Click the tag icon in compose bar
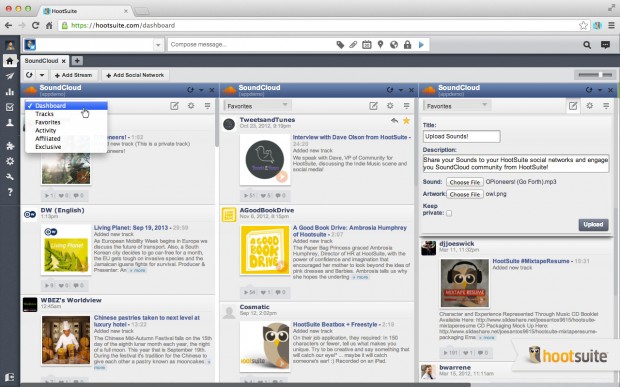Viewport: 620px width, 387px height. [340, 45]
